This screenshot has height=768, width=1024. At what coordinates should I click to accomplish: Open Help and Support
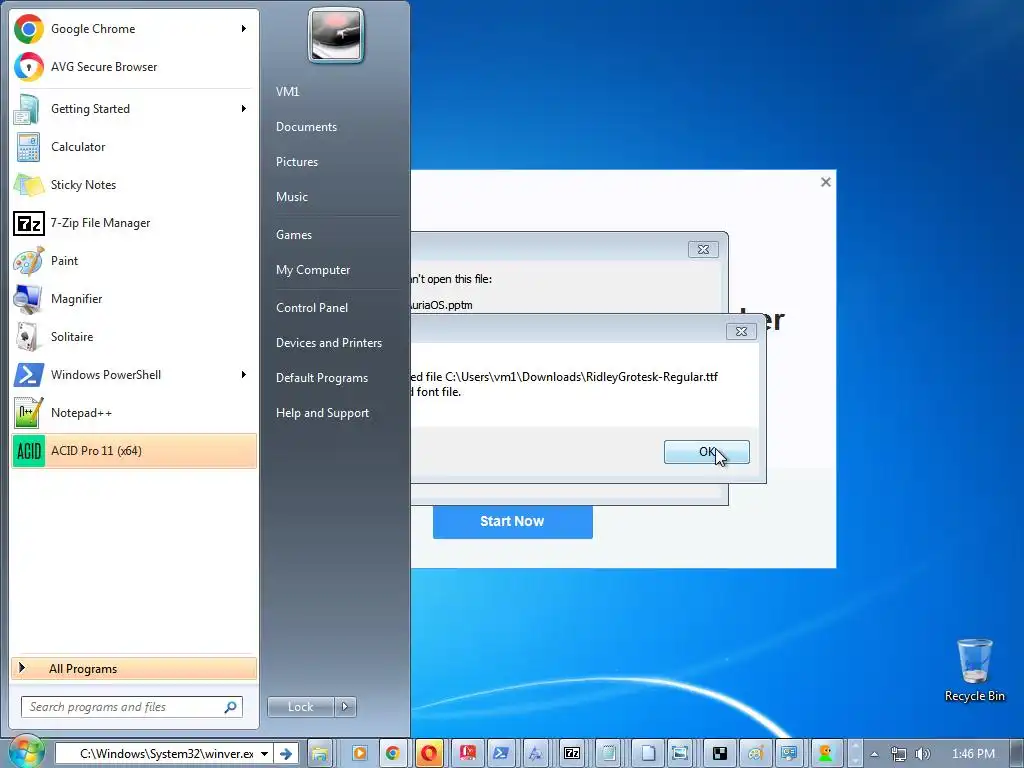pyautogui.click(x=322, y=413)
